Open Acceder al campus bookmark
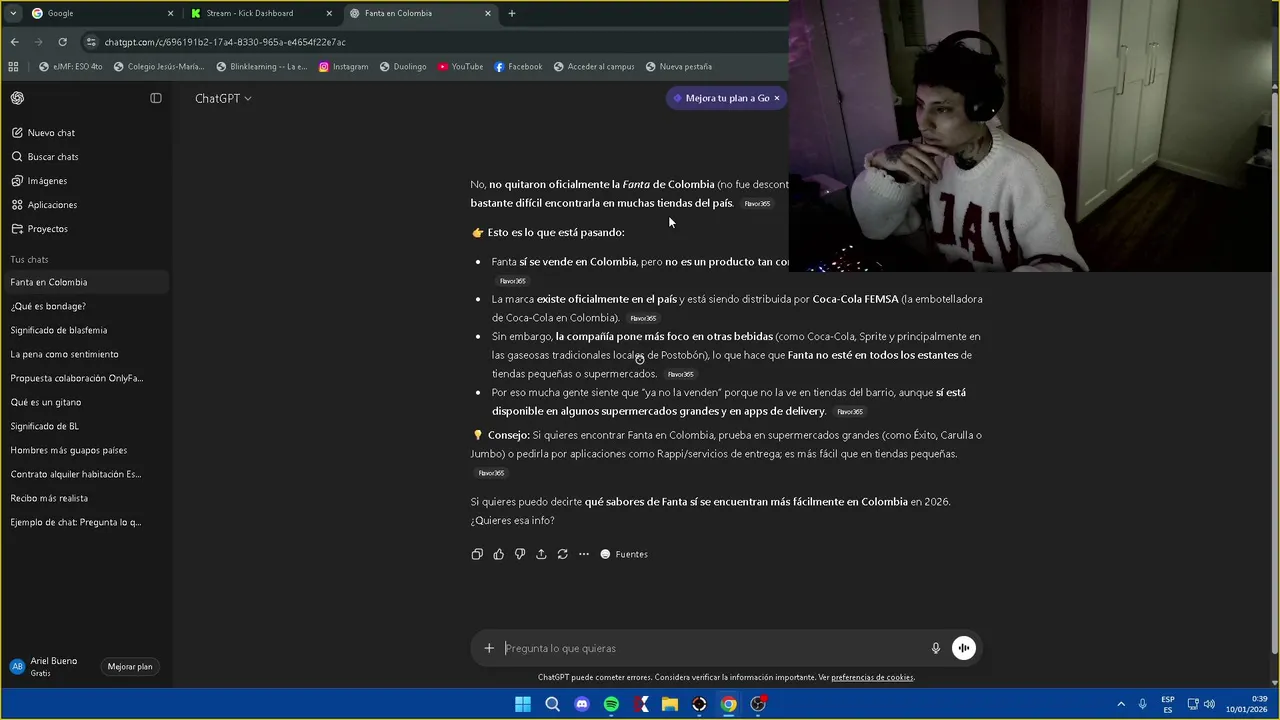 593,67
